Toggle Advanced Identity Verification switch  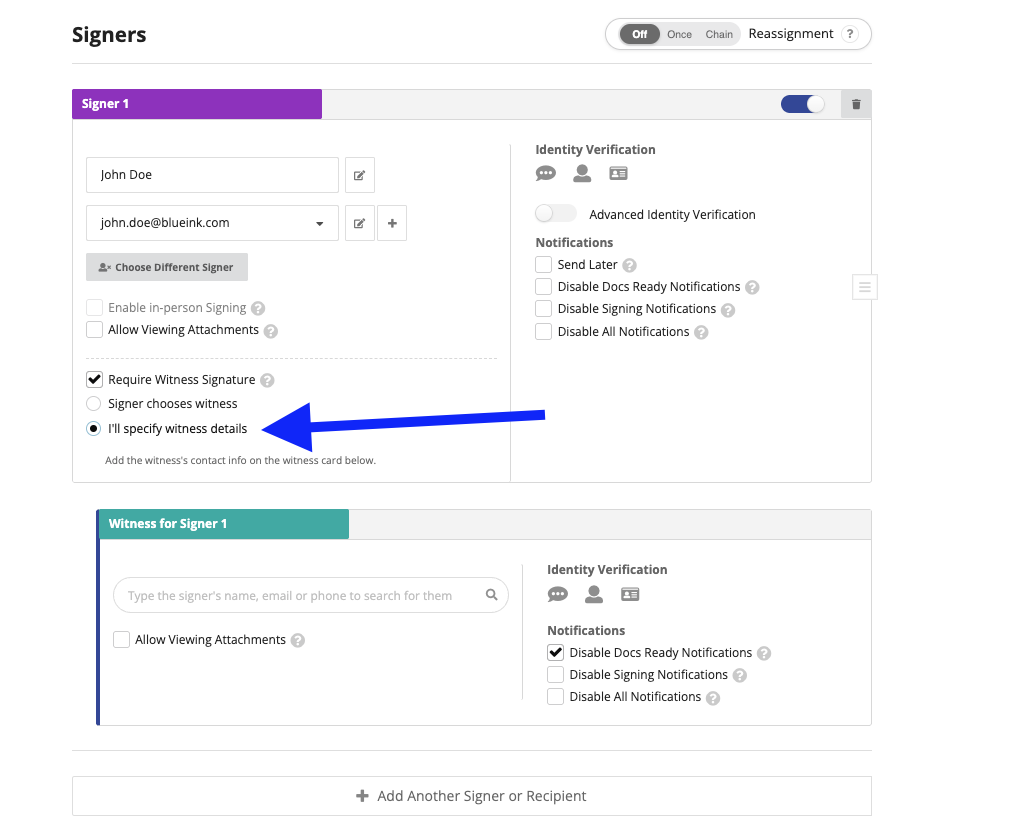[555, 213]
